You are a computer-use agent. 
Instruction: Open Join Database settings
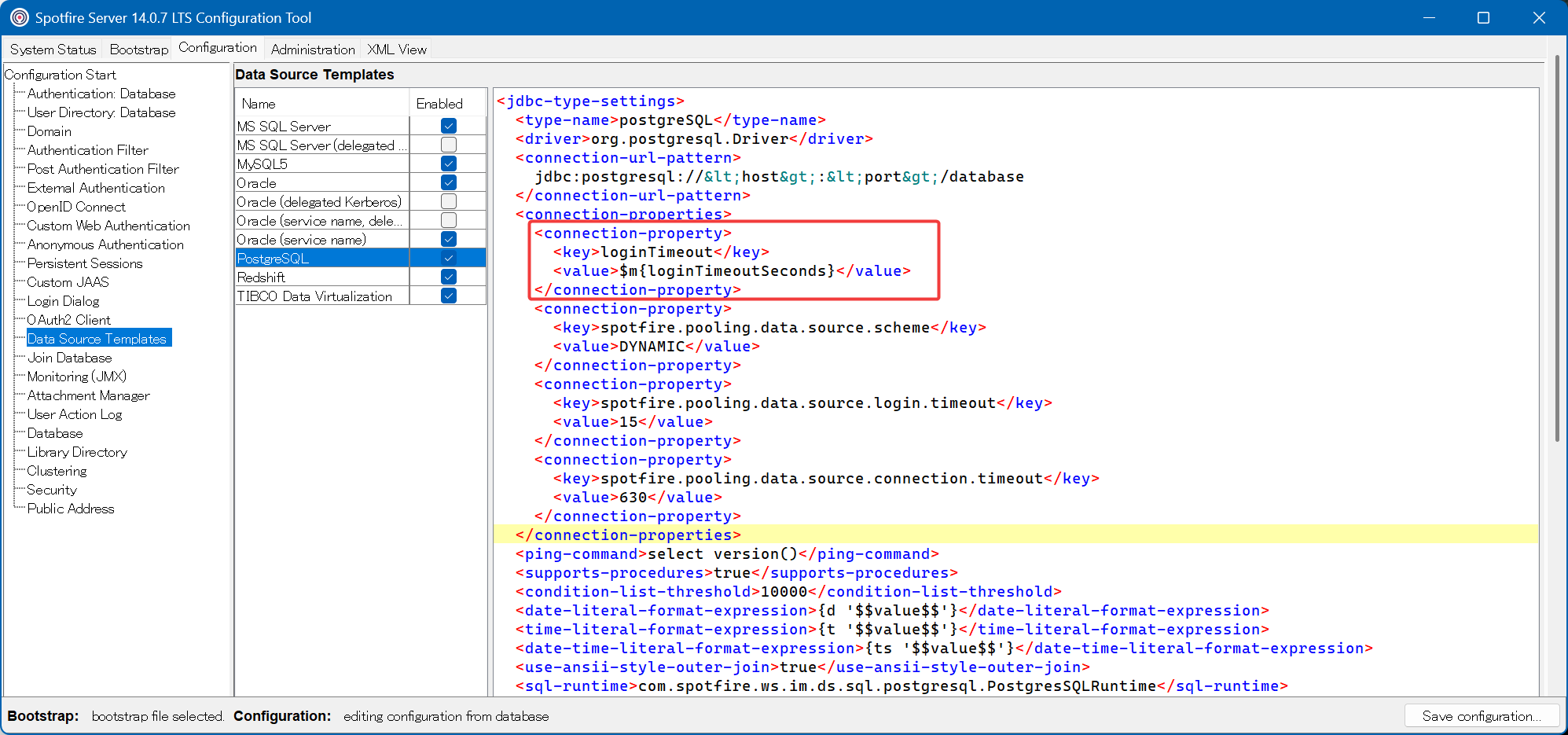69,358
